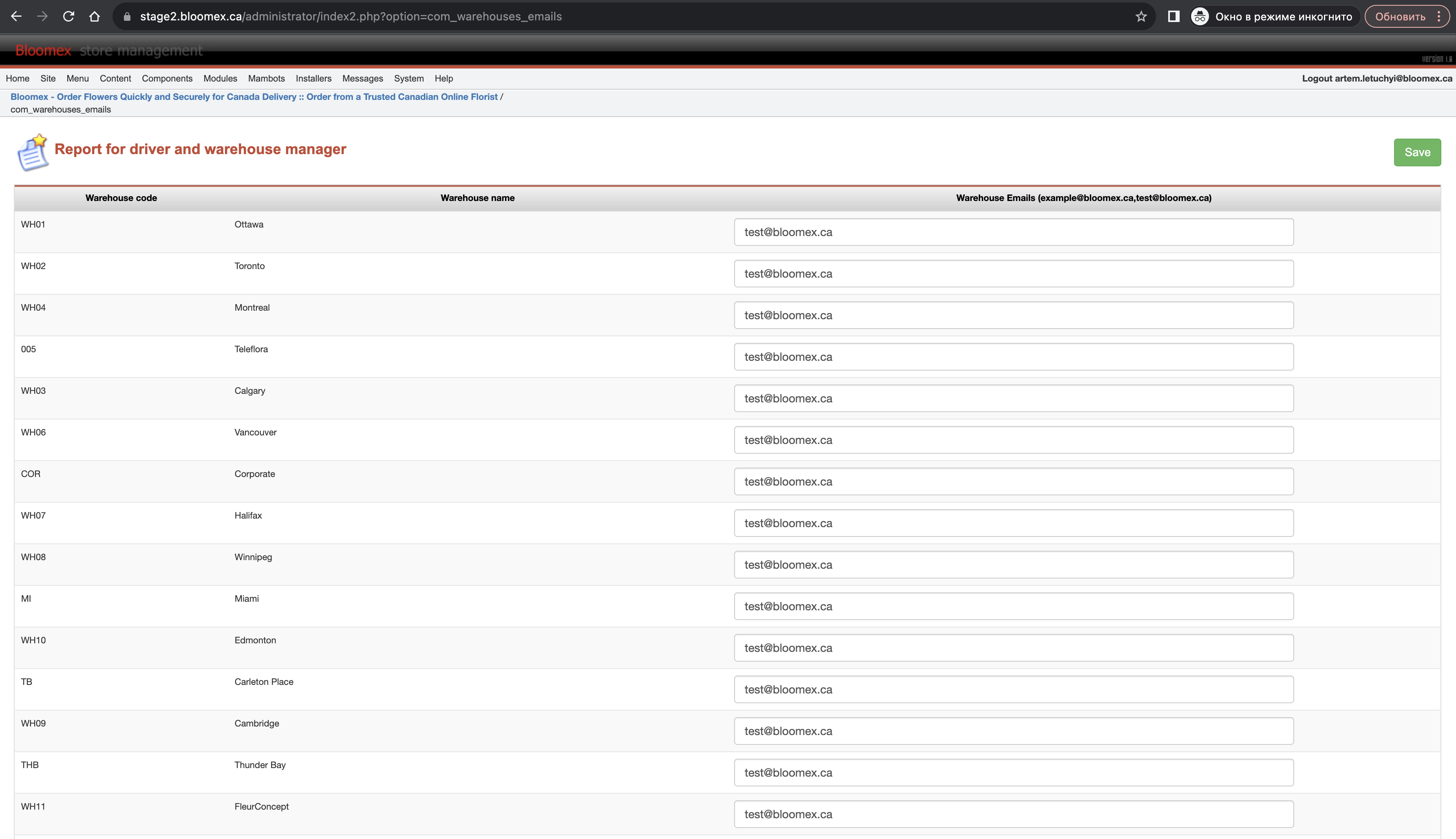This screenshot has width=1456, height=839.
Task: Click com_warehouses_emails breadcrumb text
Action: pyautogui.click(x=60, y=110)
